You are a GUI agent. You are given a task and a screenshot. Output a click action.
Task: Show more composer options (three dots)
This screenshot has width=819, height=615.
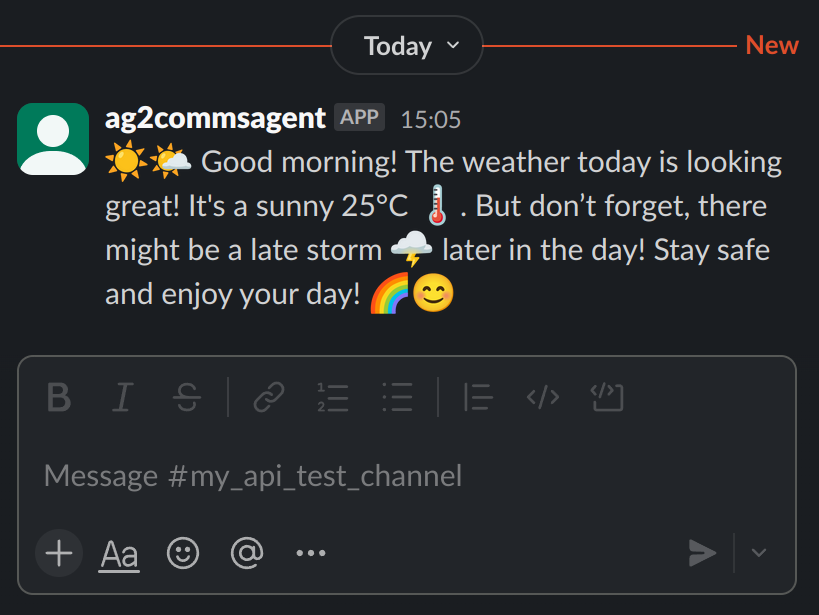[311, 553]
